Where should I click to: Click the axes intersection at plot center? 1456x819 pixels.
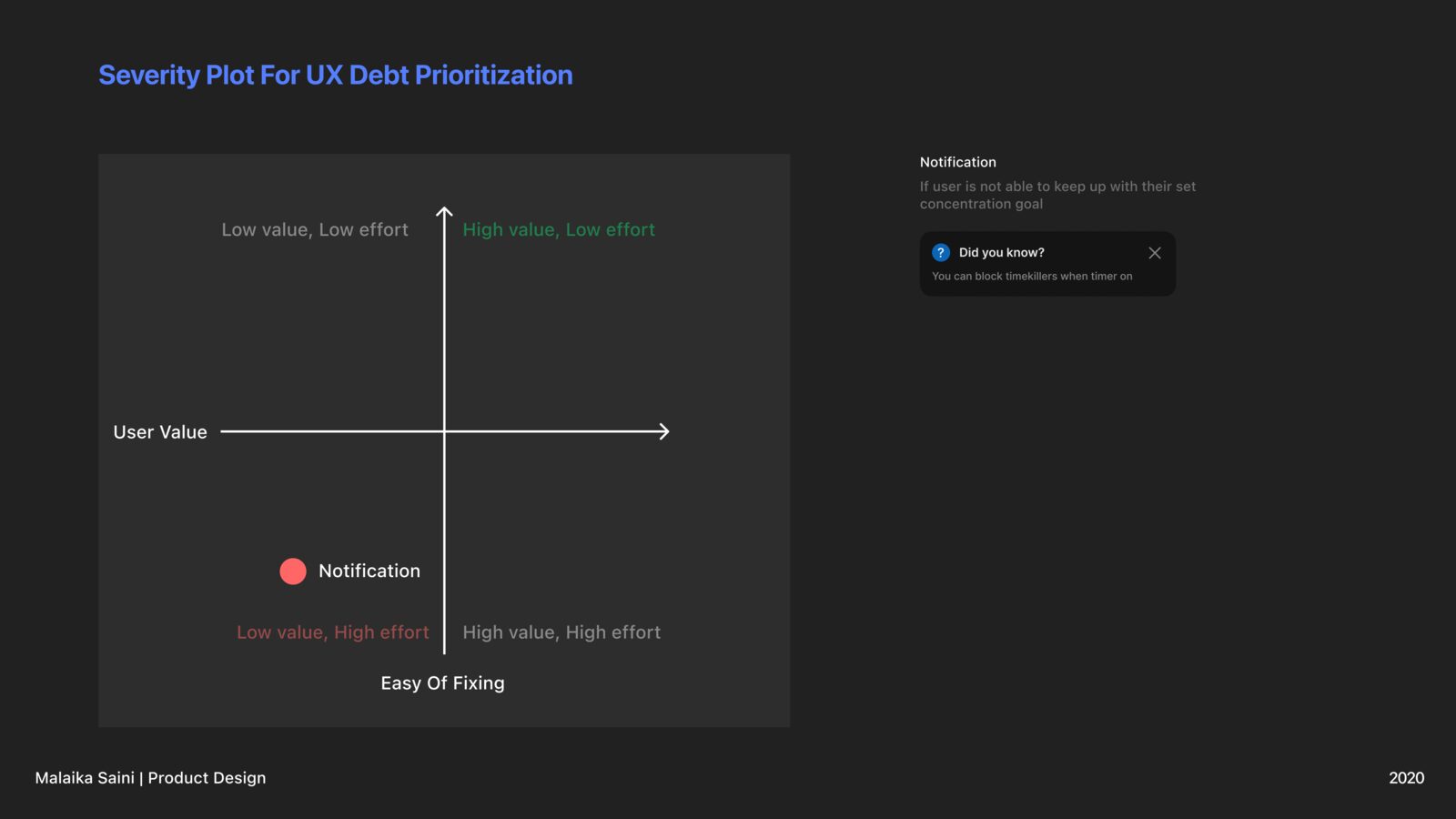444,431
